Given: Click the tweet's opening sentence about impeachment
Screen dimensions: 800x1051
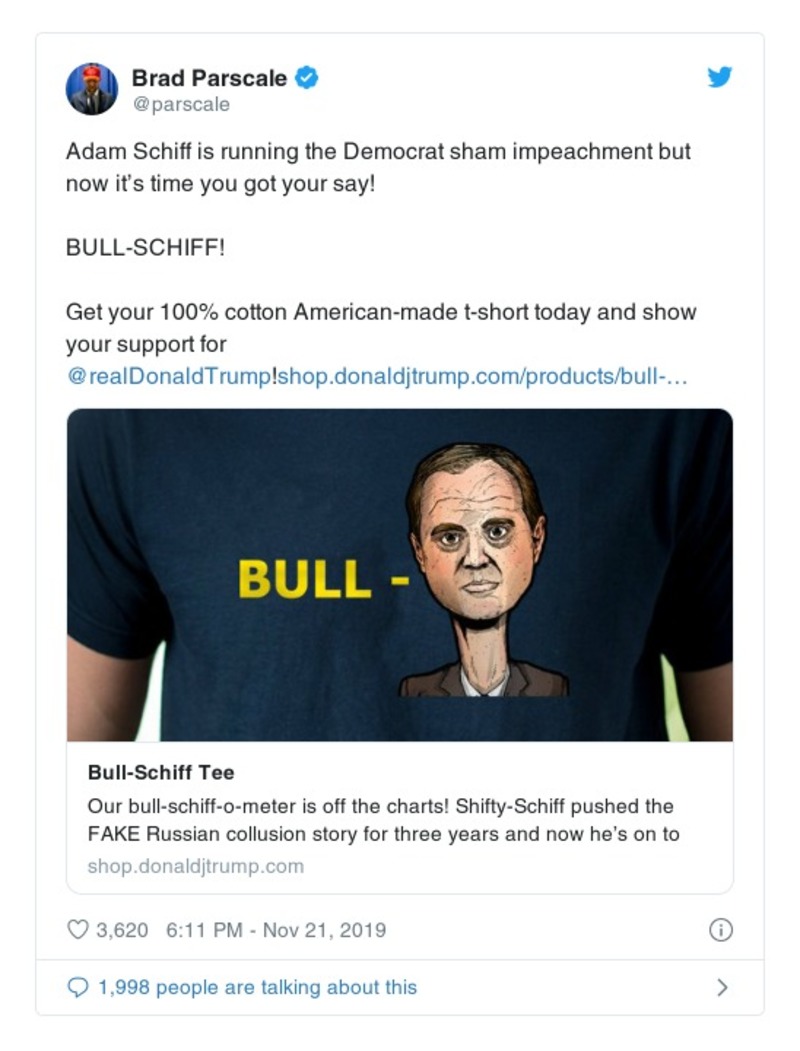Looking at the screenshot, I should (x=378, y=152).
